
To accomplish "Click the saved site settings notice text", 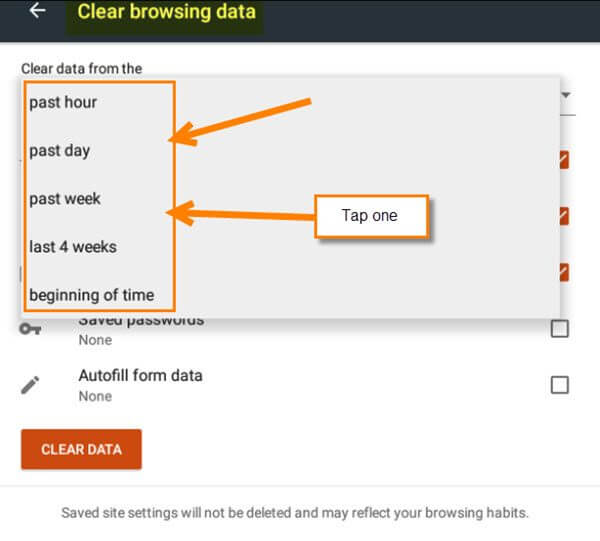I will click(x=295, y=513).
